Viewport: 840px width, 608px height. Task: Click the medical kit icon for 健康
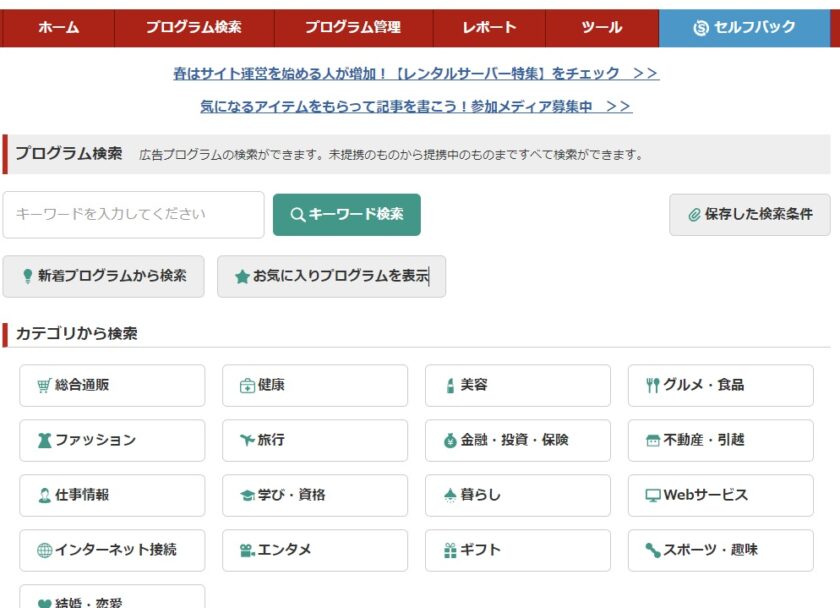click(247, 386)
